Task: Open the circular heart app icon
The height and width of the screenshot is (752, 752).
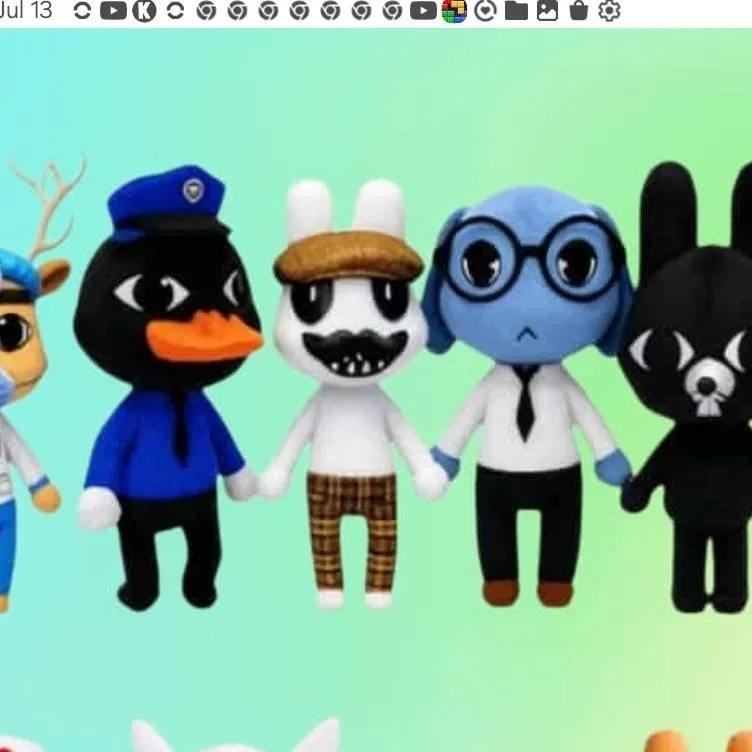Action: tap(485, 11)
